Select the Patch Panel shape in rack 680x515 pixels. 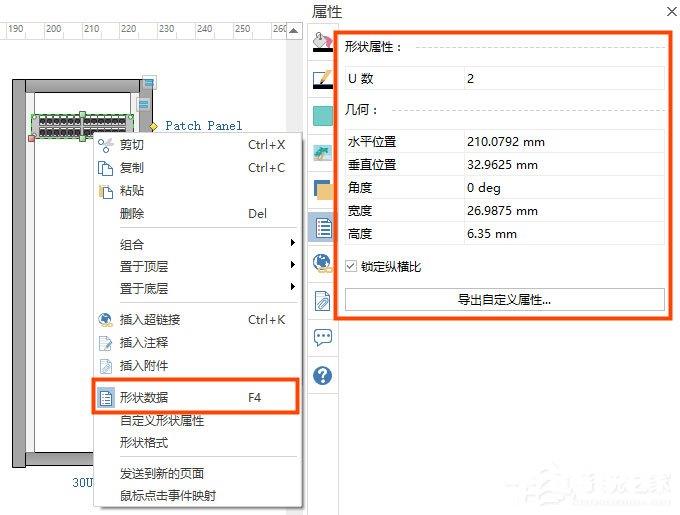[x=82, y=126]
